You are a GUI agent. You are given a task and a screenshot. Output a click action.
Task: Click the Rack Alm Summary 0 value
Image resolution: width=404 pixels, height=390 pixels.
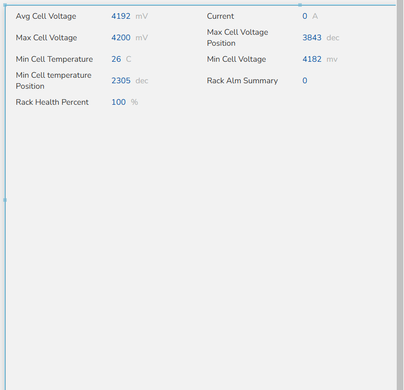pos(305,81)
